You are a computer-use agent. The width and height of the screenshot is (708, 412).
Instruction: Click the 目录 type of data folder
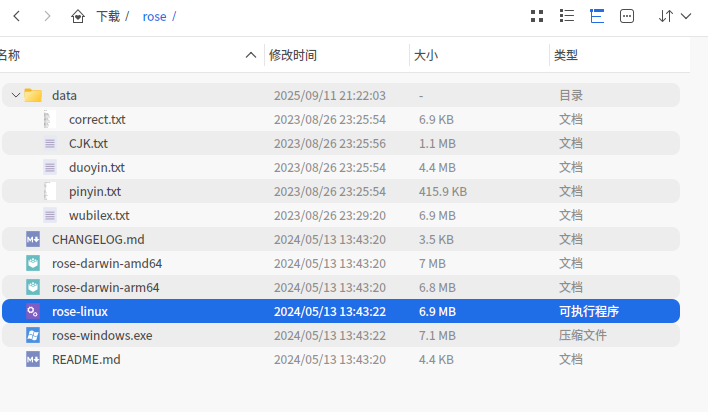[x=571, y=95]
